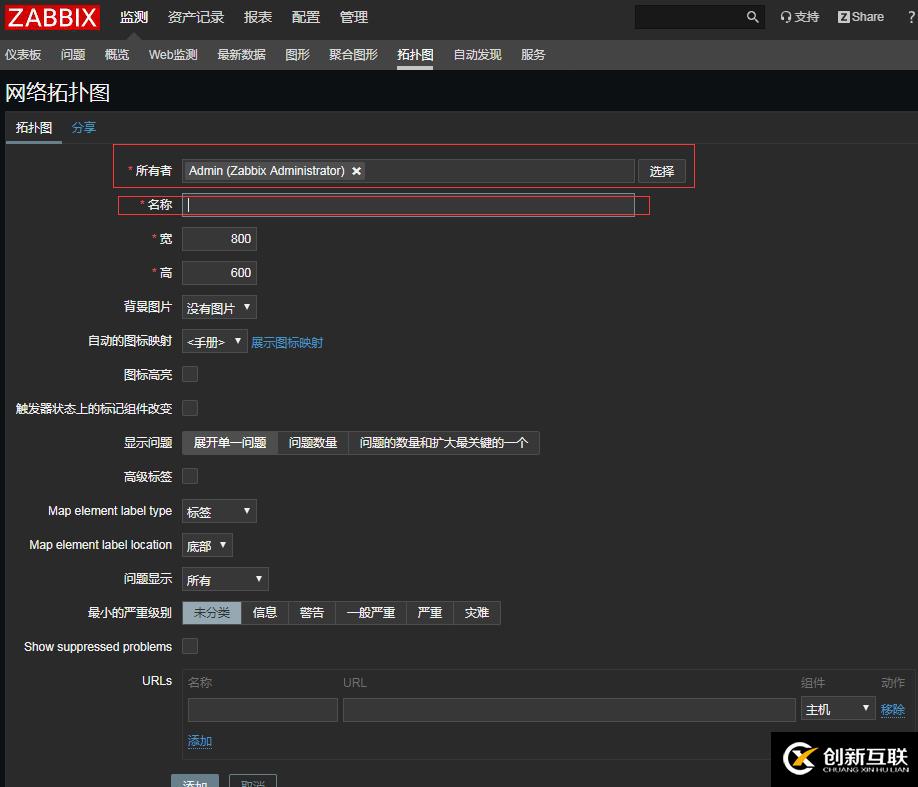Select 问题数量 display option
The width and height of the screenshot is (918, 787).
click(x=313, y=442)
